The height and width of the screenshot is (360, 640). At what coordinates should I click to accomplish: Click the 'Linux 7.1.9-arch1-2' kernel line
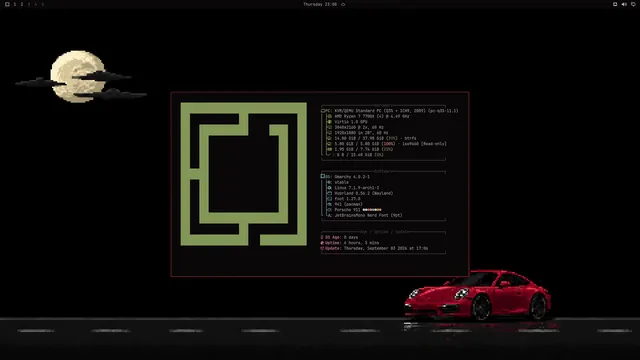pos(356,188)
